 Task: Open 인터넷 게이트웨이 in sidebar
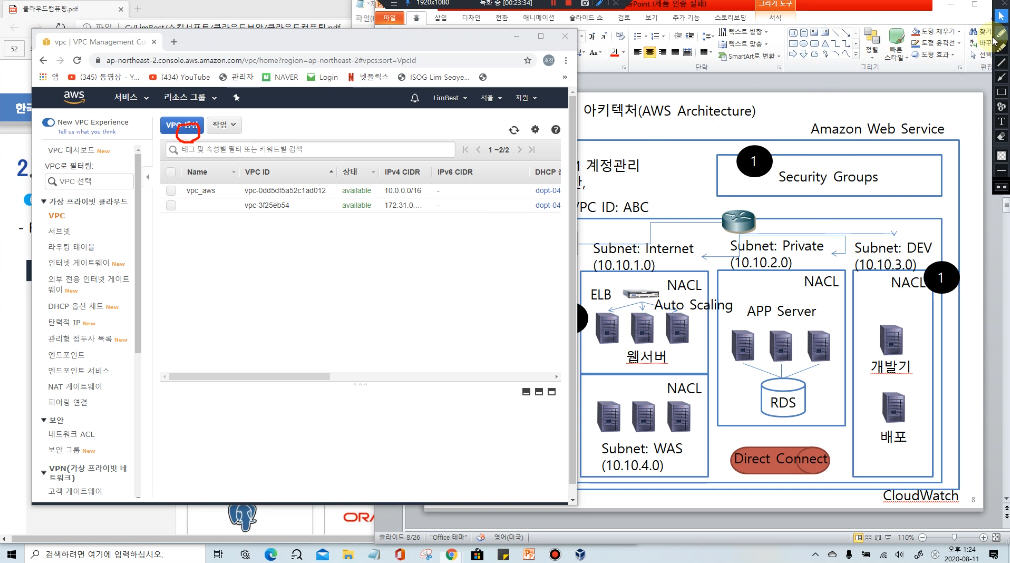[x=79, y=263]
